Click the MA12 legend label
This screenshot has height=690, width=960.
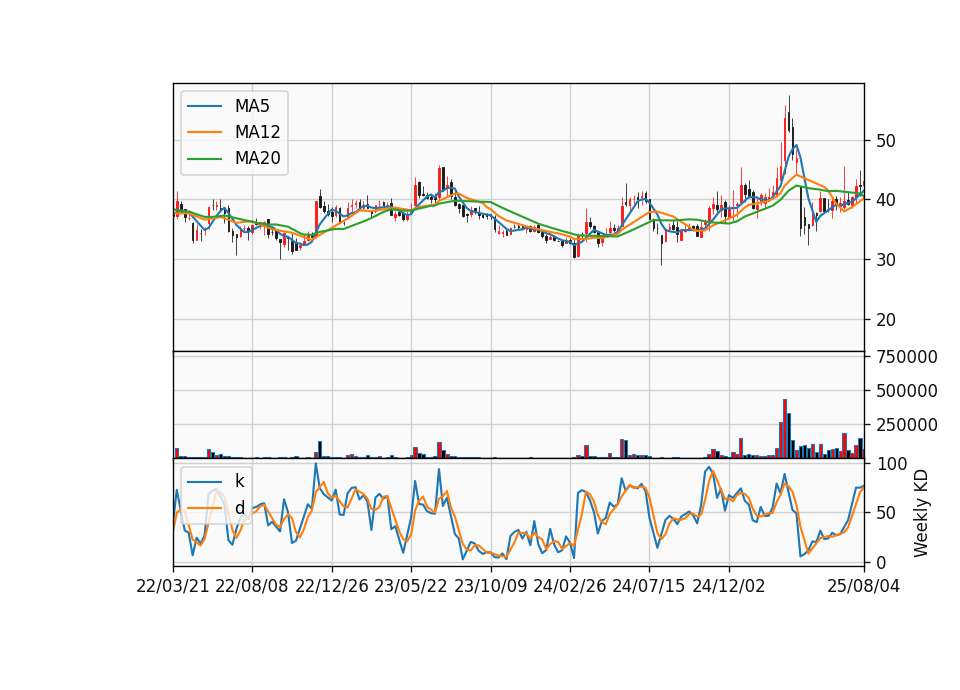click(257, 132)
